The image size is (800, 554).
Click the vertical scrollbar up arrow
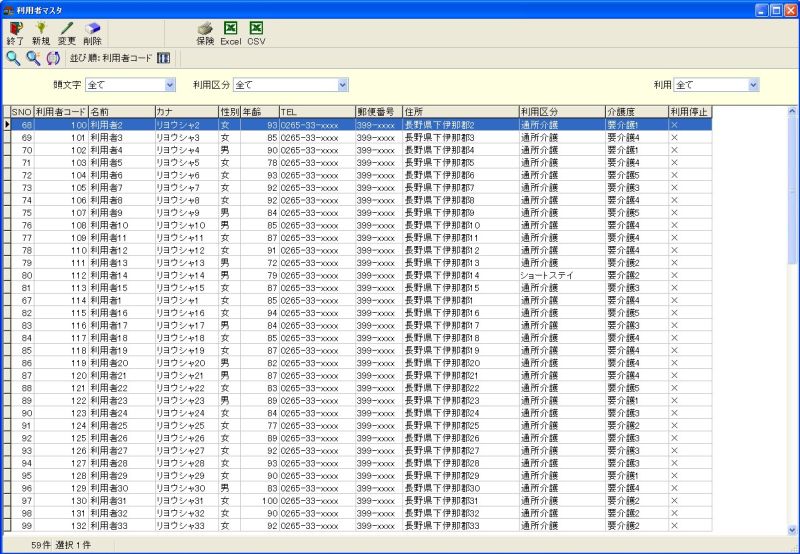click(x=792, y=111)
